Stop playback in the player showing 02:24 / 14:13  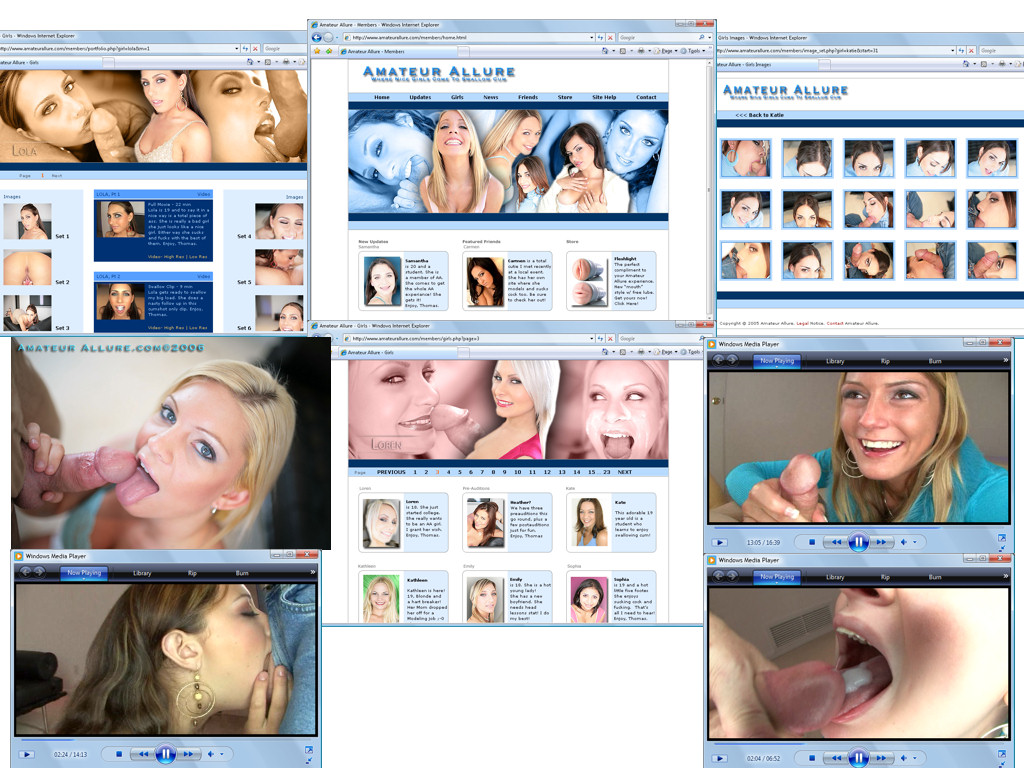click(x=119, y=754)
